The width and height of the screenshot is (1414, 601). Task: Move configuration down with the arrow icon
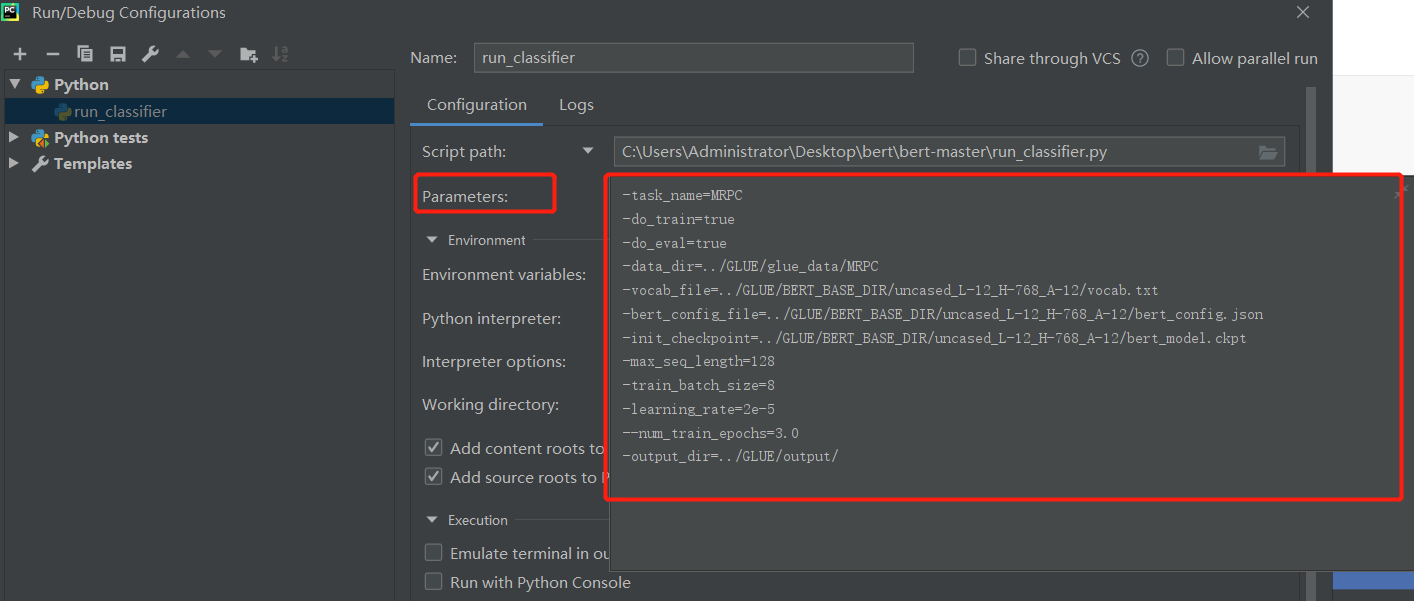coord(215,54)
